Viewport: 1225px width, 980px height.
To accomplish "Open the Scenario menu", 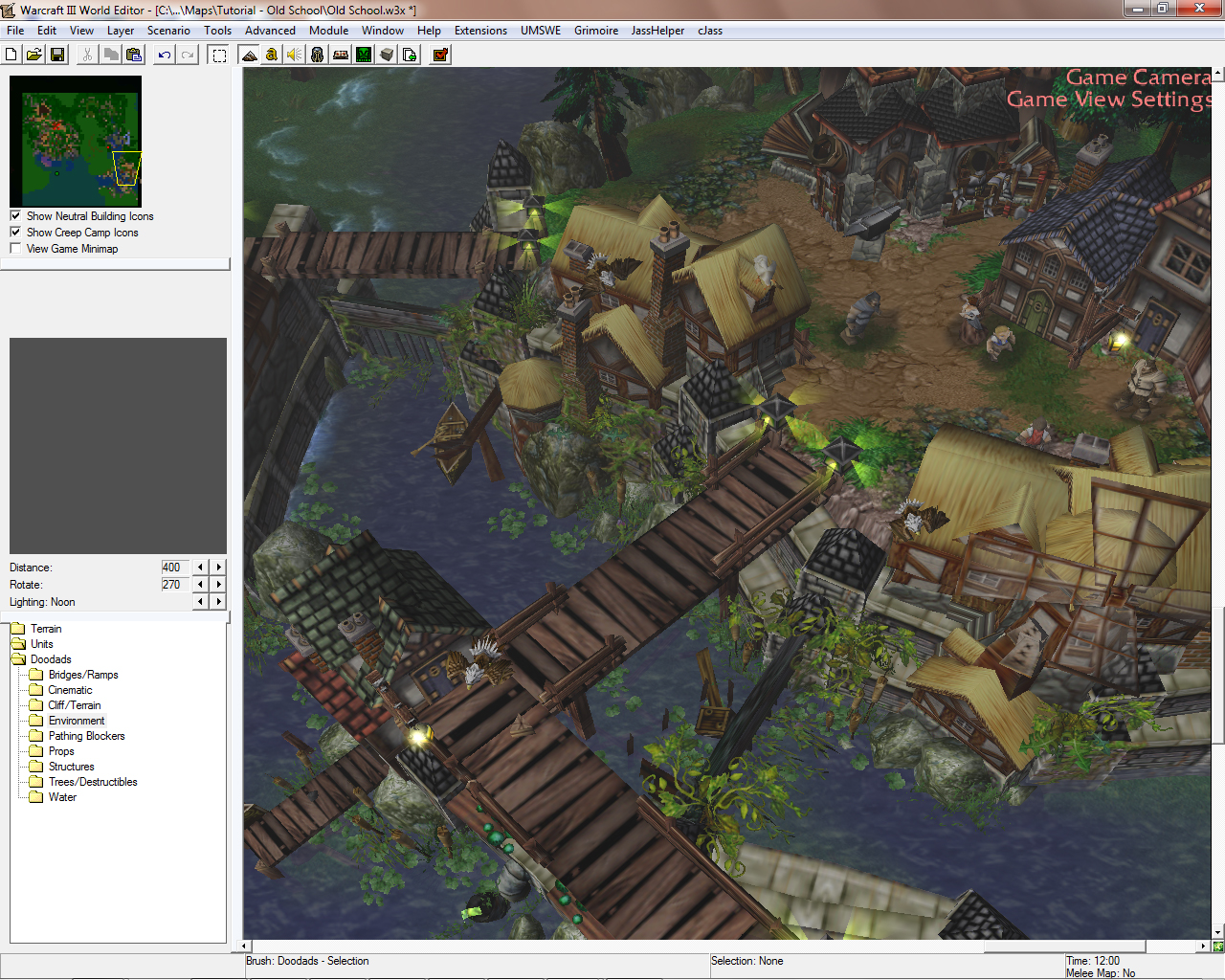I will pos(168,31).
